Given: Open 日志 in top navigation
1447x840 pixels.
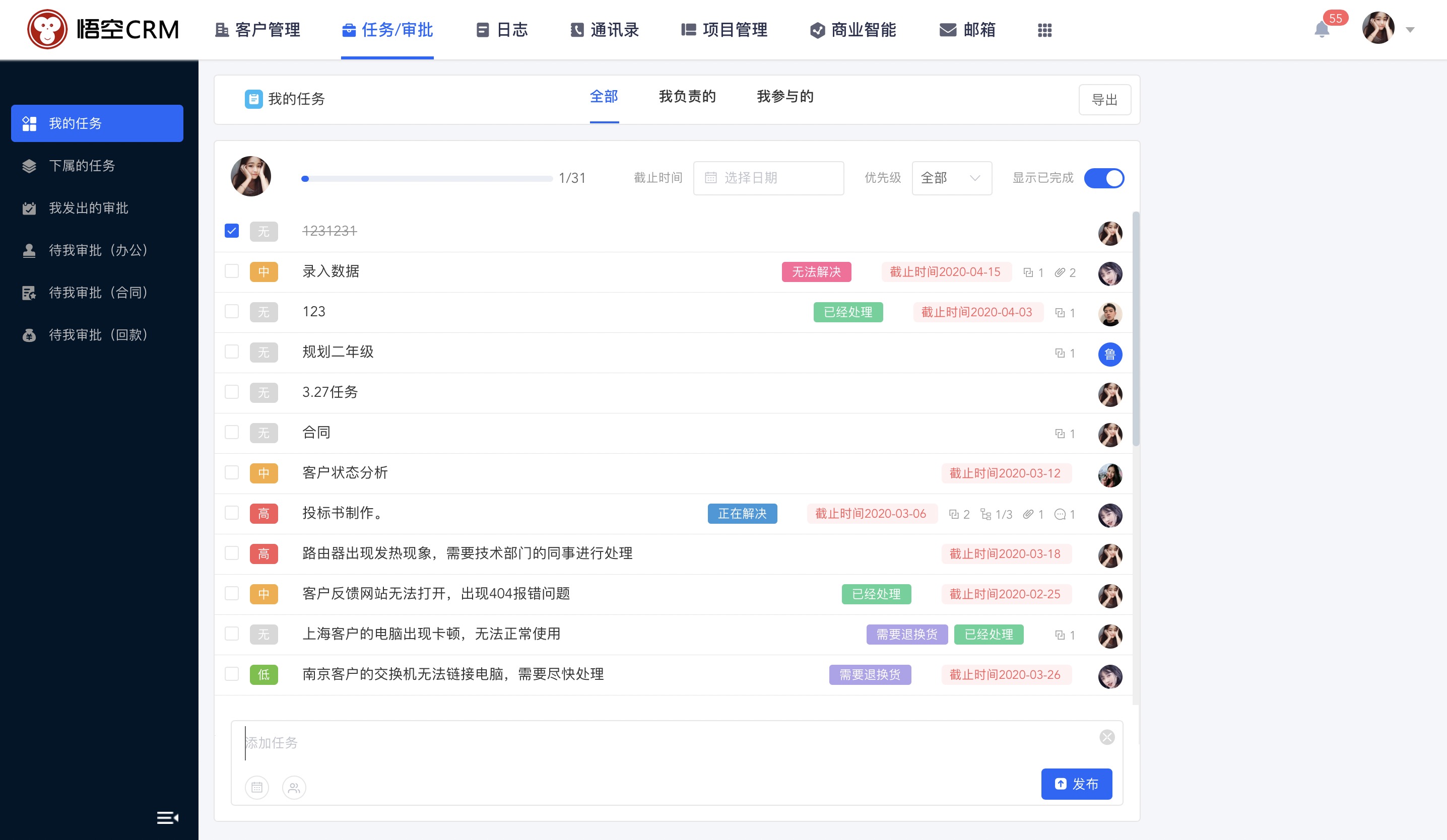Looking at the screenshot, I should [502, 30].
